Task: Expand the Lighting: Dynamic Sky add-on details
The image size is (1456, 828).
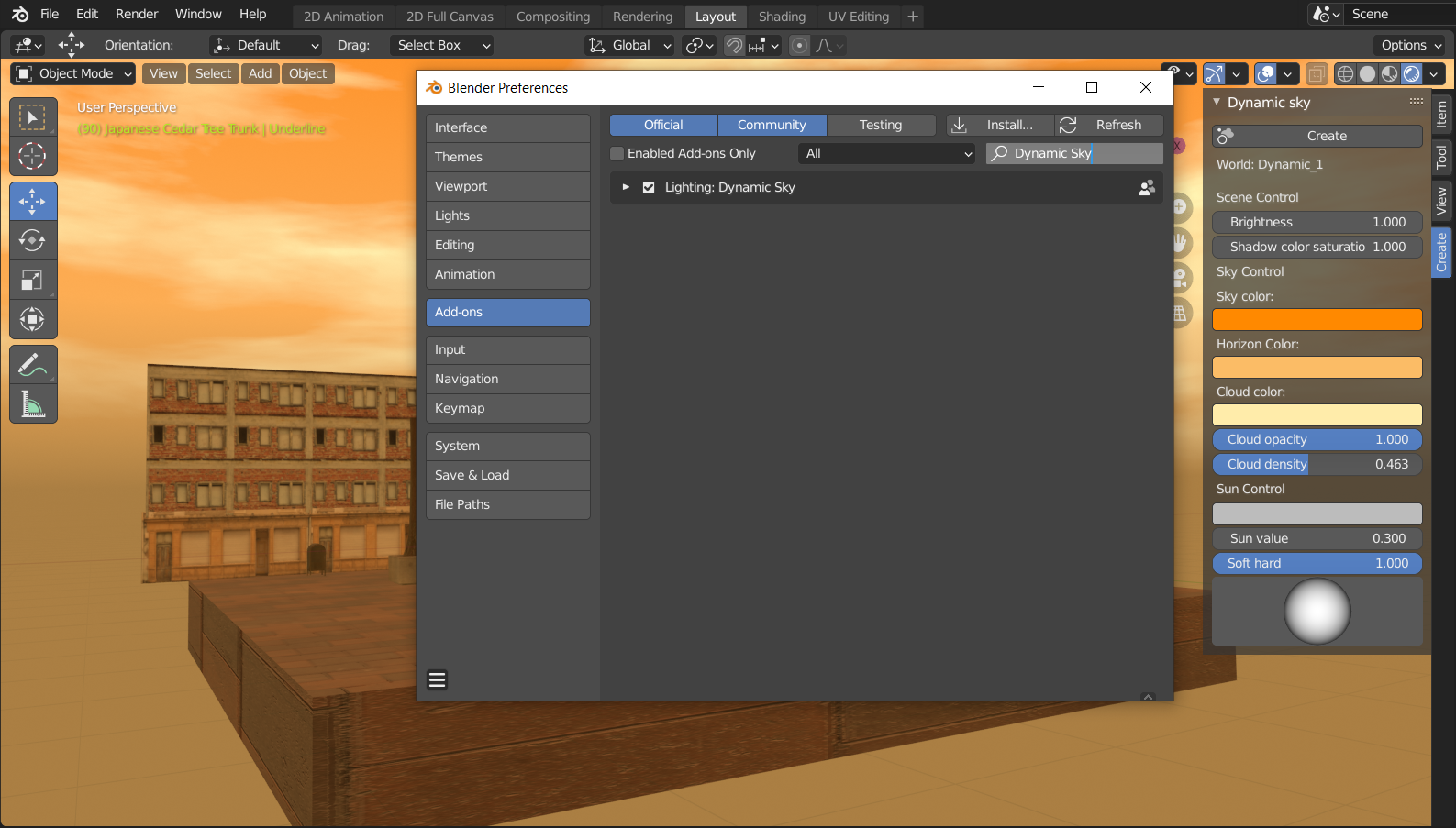Action: 626,187
